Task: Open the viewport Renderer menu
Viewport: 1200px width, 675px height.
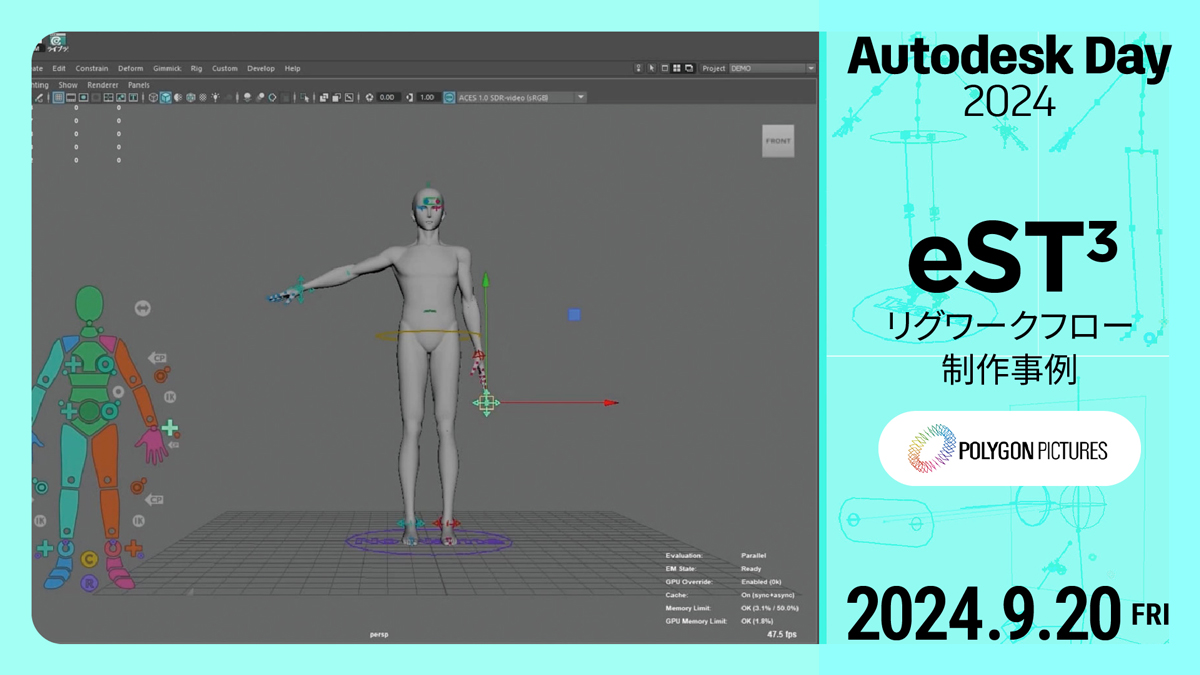Action: [x=103, y=85]
